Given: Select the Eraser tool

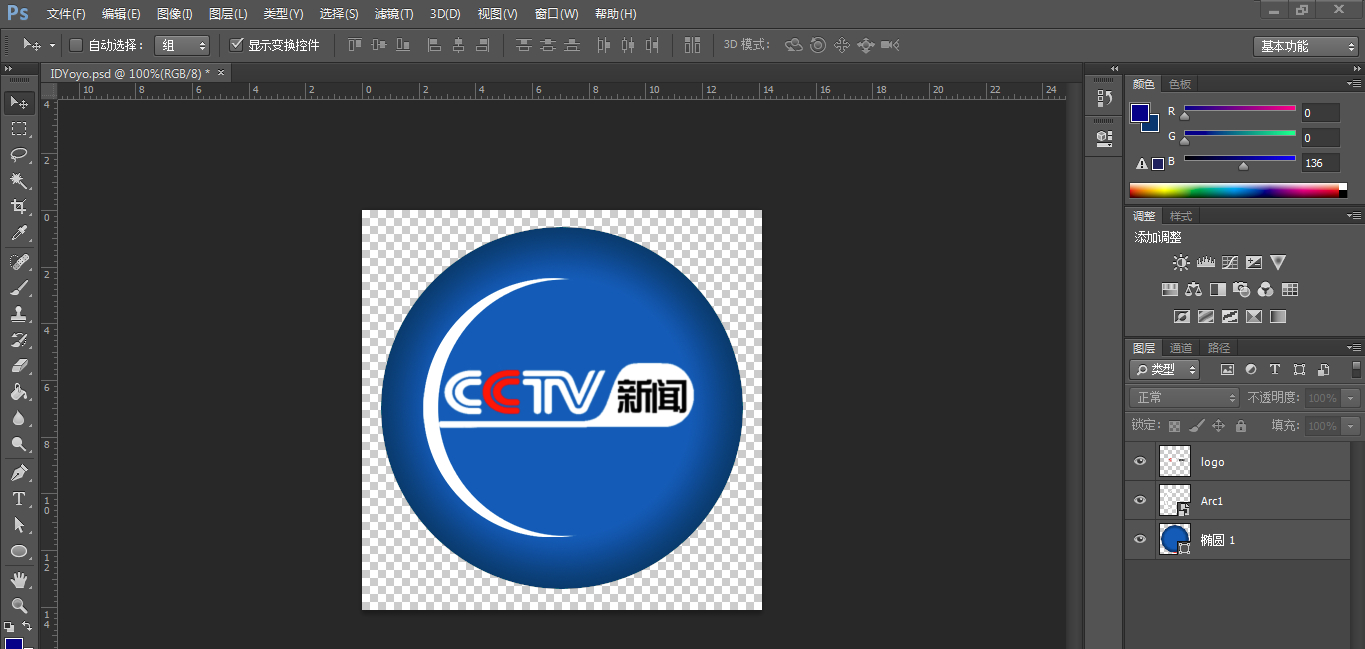Looking at the screenshot, I should 19,366.
